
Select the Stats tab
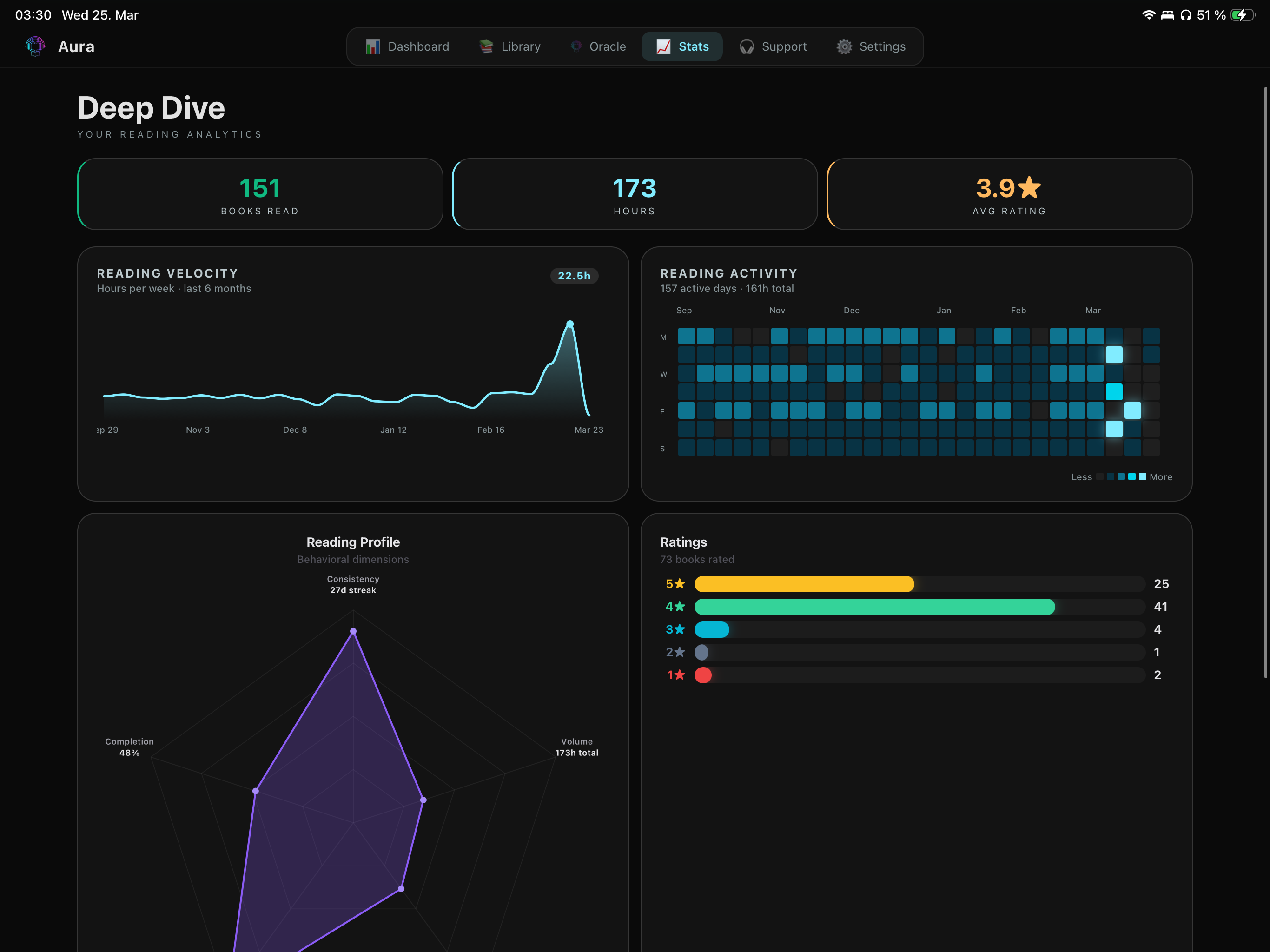(682, 46)
